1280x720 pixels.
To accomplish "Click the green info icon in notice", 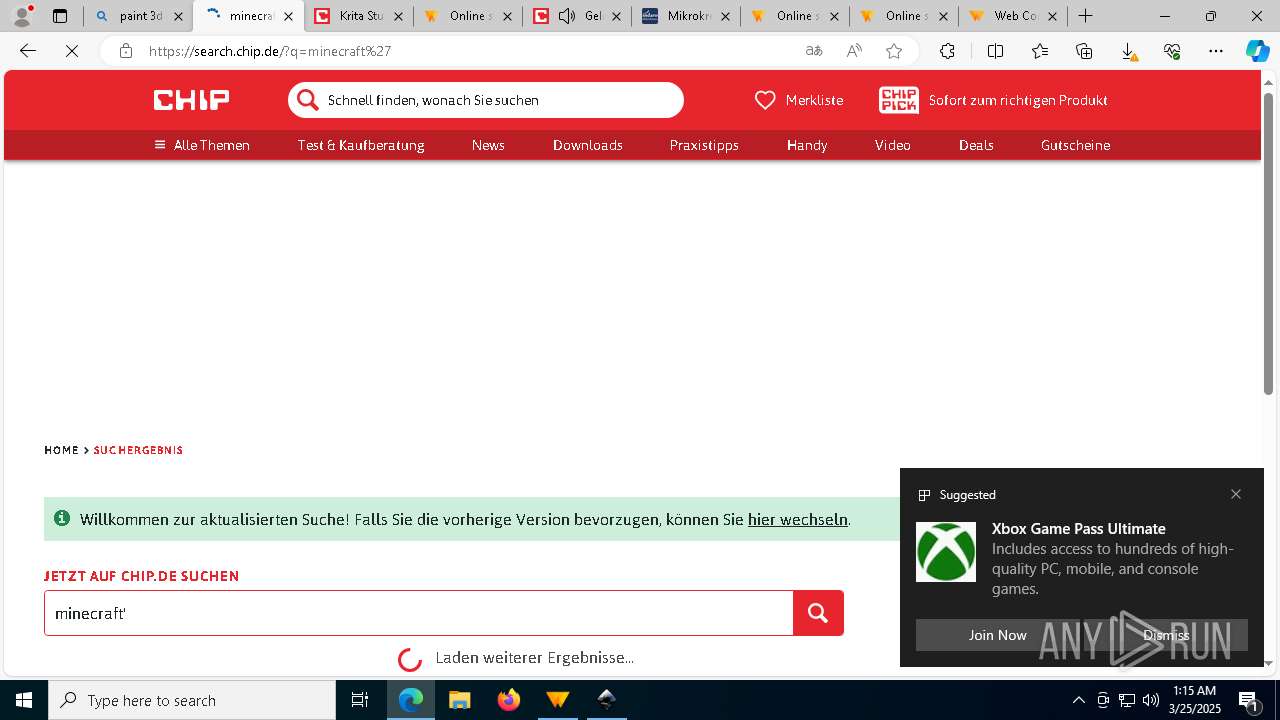I will coord(62,518).
